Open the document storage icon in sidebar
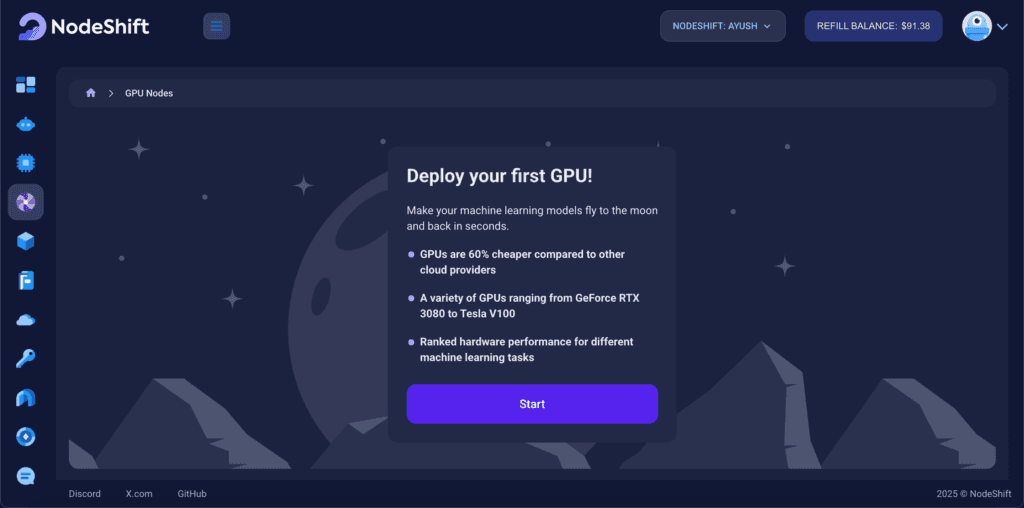1024x508 pixels. tap(25, 280)
